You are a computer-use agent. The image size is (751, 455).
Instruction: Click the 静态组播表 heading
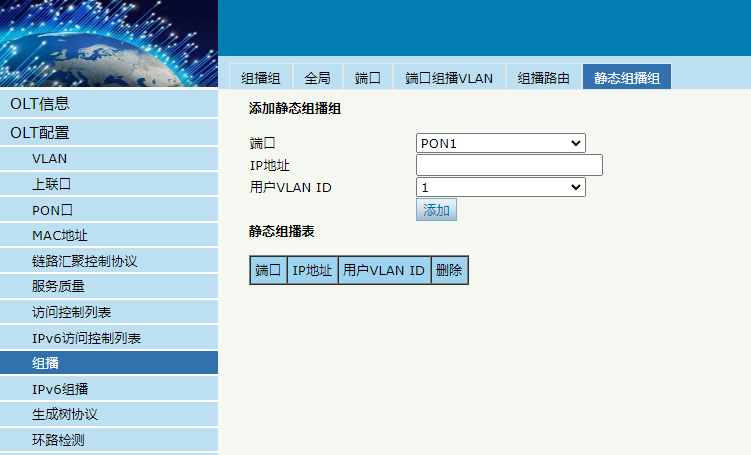pyautogui.click(x=282, y=231)
